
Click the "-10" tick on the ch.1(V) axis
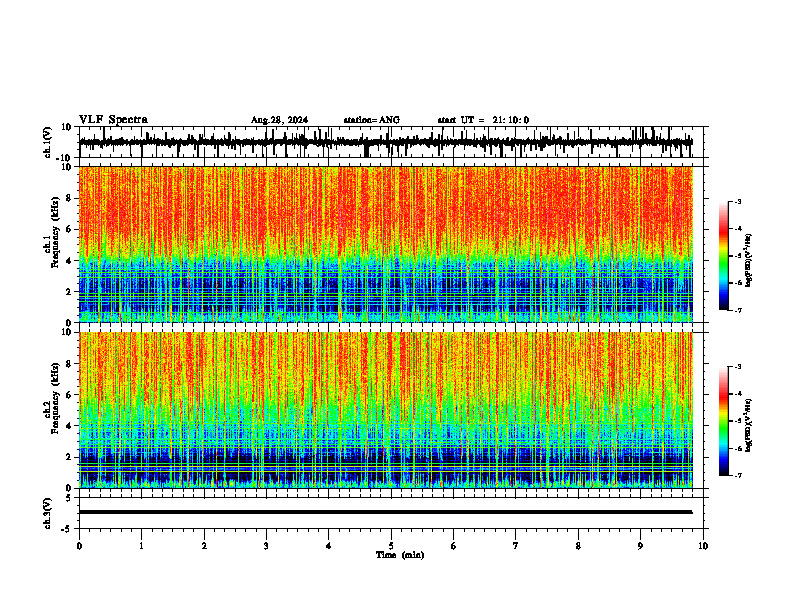point(65,157)
